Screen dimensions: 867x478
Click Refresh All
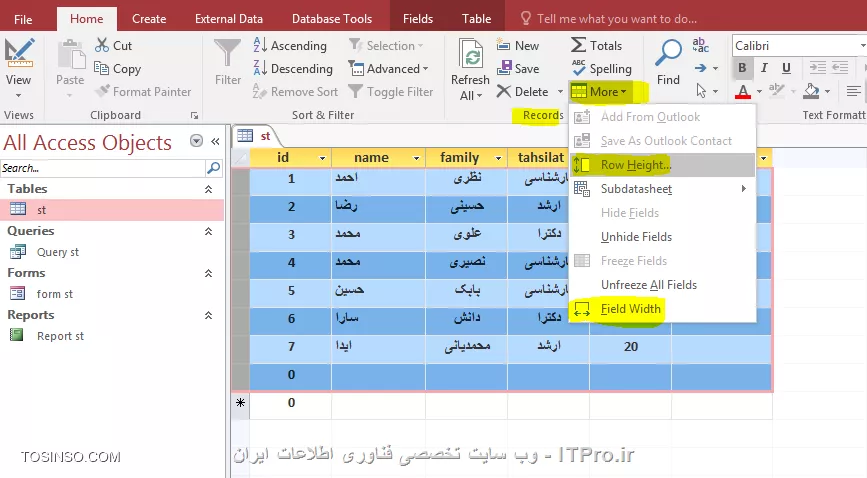(x=471, y=70)
